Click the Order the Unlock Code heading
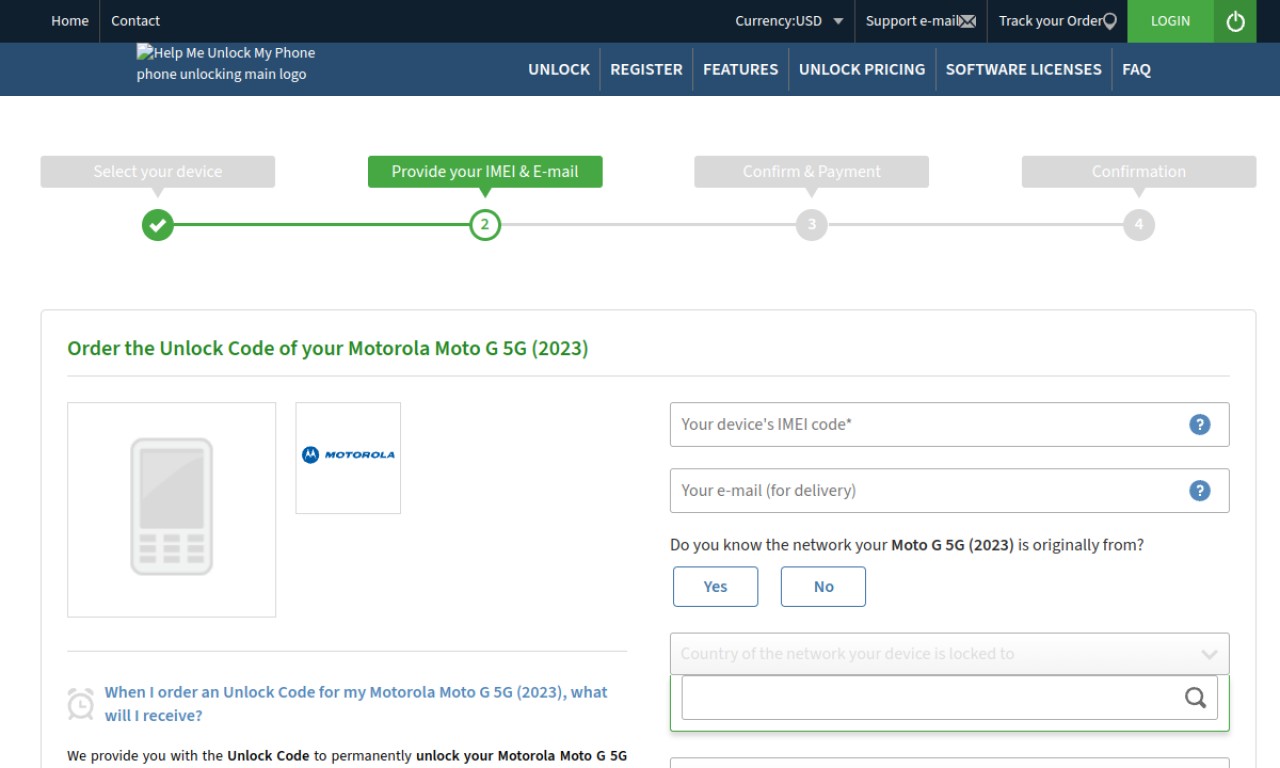The height and width of the screenshot is (768, 1280). [x=328, y=349]
